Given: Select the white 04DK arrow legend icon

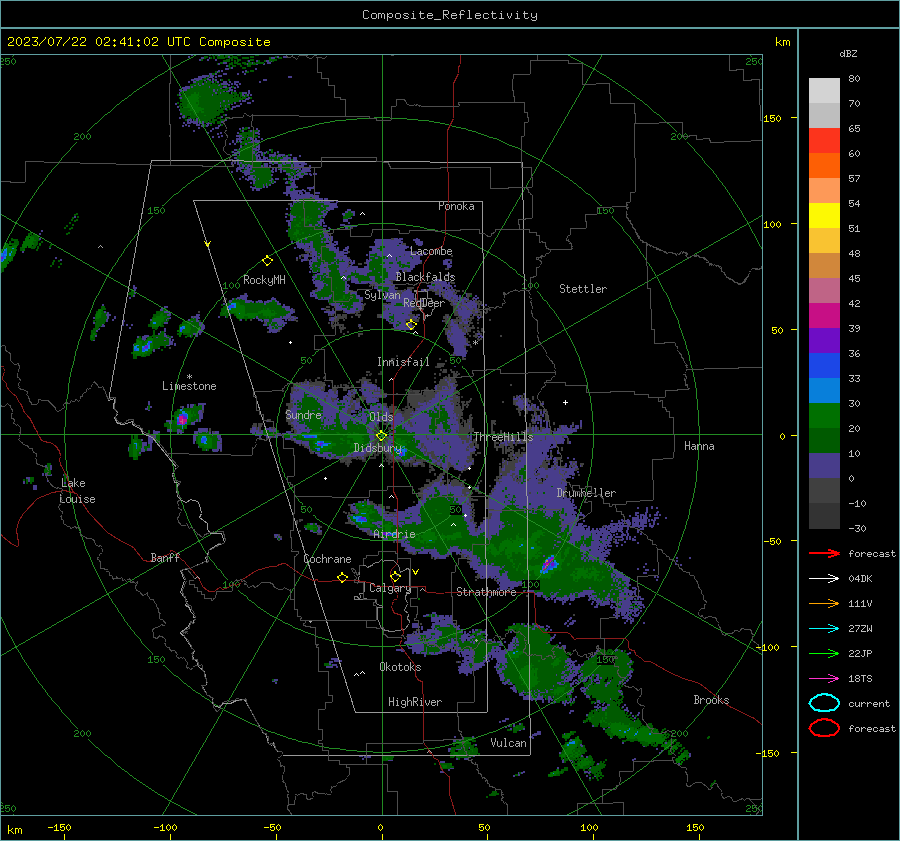Looking at the screenshot, I should [x=824, y=579].
